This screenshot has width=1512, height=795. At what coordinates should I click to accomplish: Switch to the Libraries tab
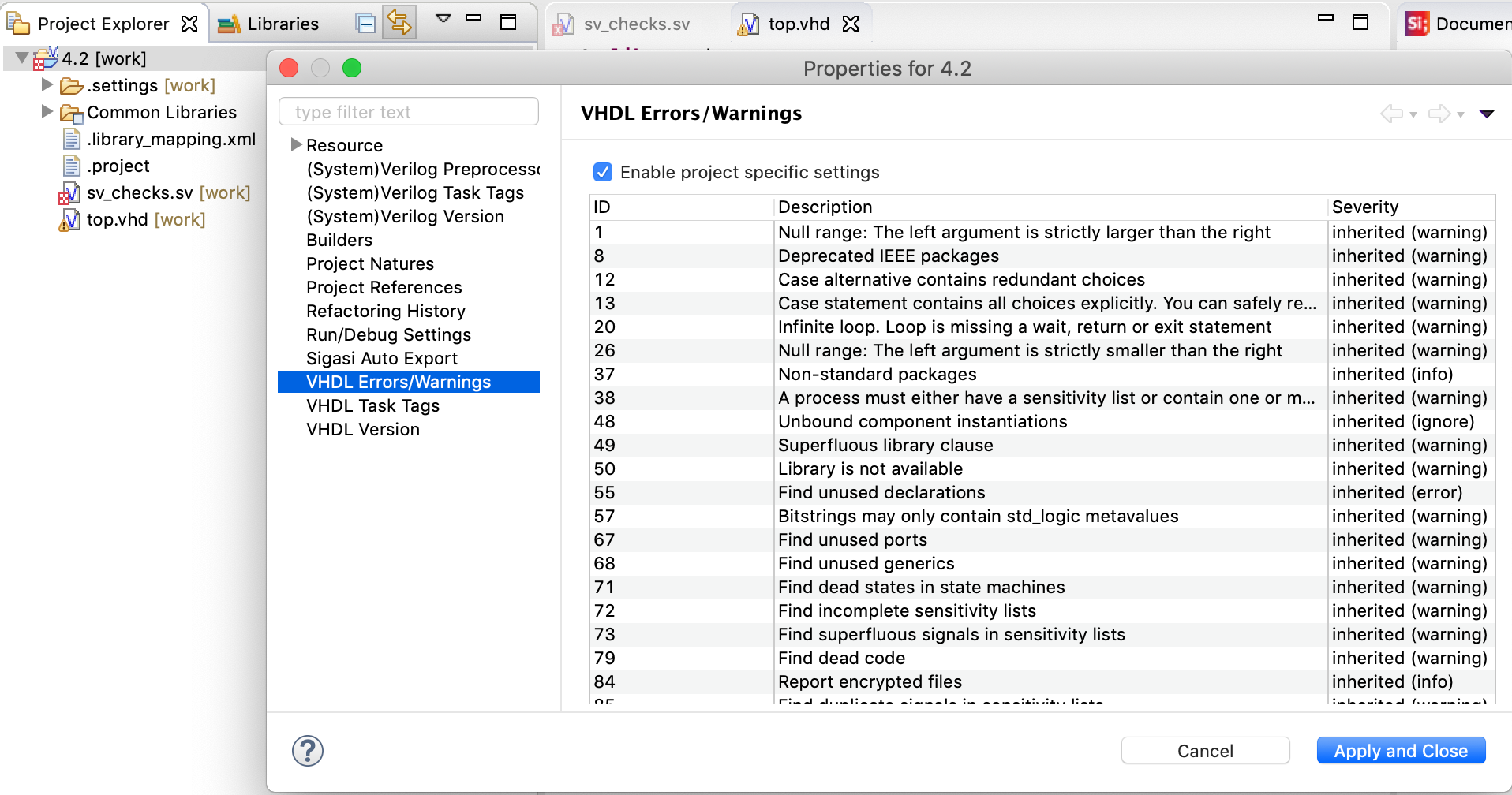click(x=269, y=24)
